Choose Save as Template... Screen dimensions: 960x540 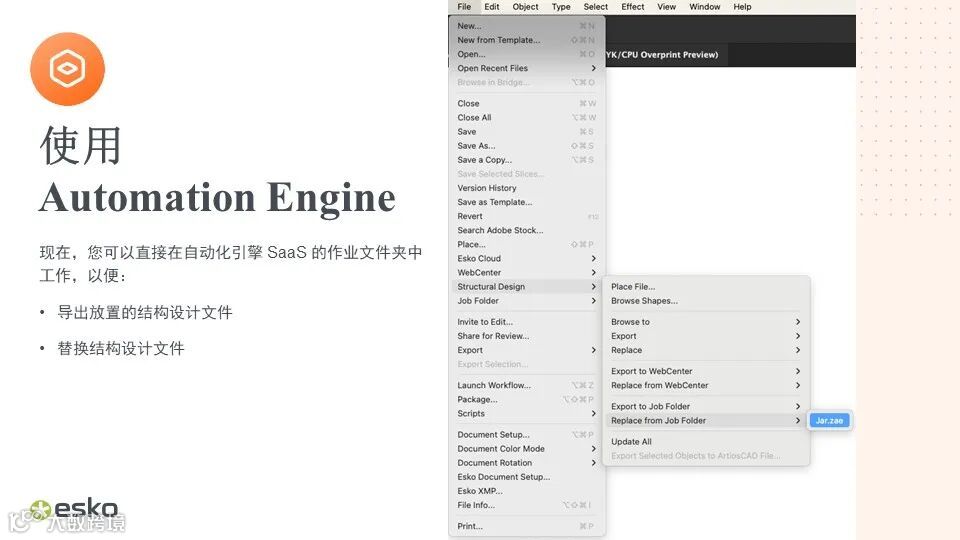coord(527,202)
